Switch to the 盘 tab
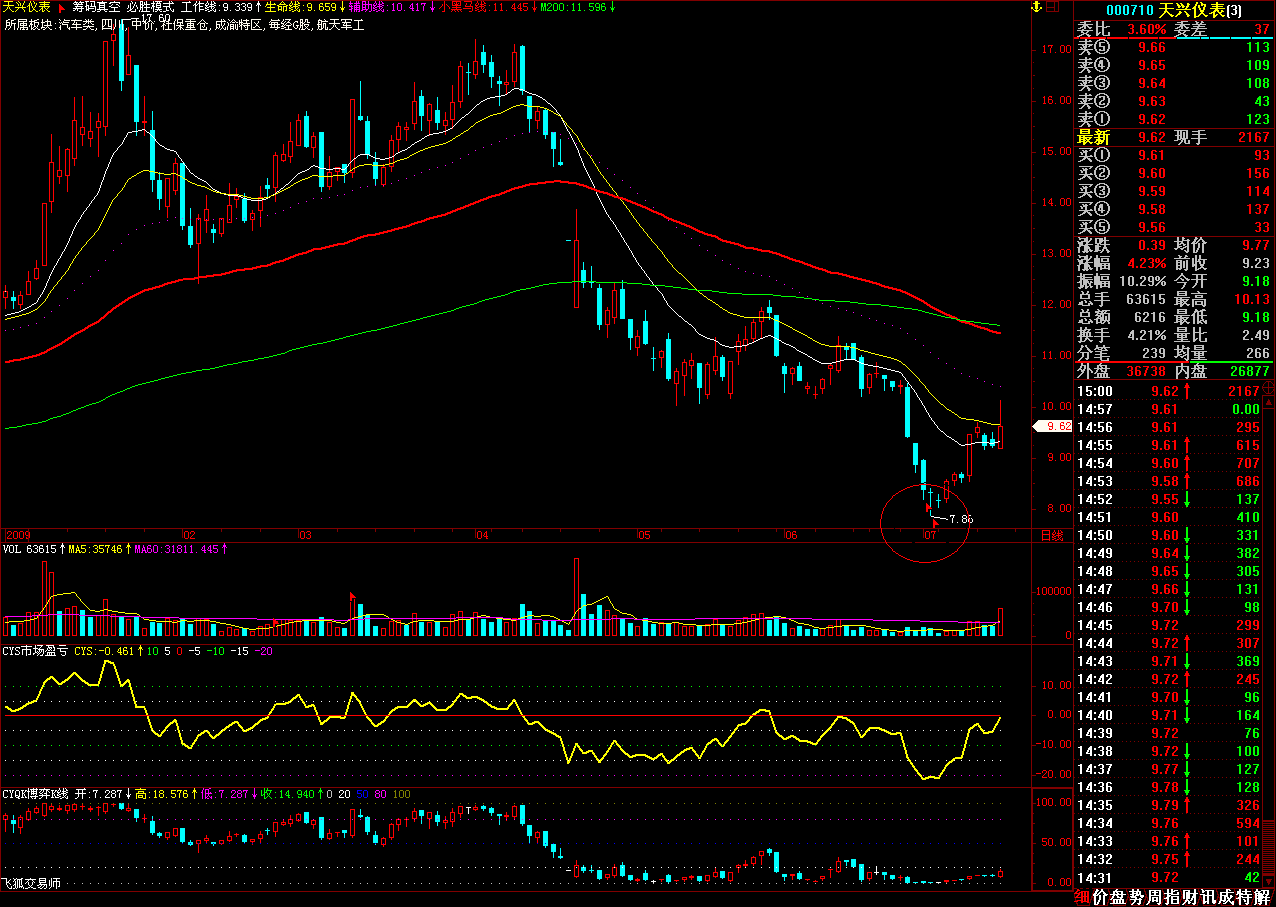1276x907 pixels. coord(1118,897)
